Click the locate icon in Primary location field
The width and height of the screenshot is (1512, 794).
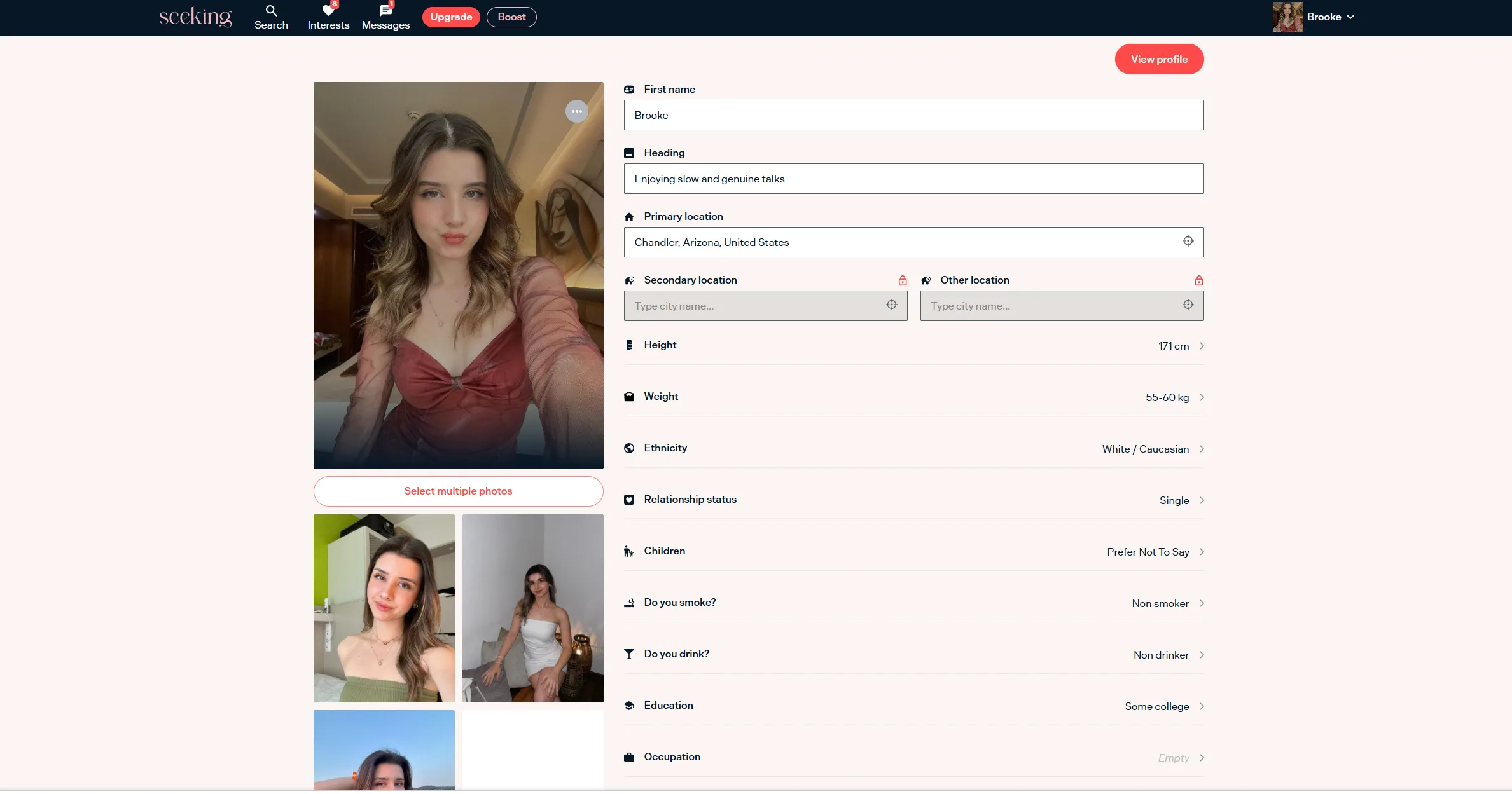pos(1188,241)
